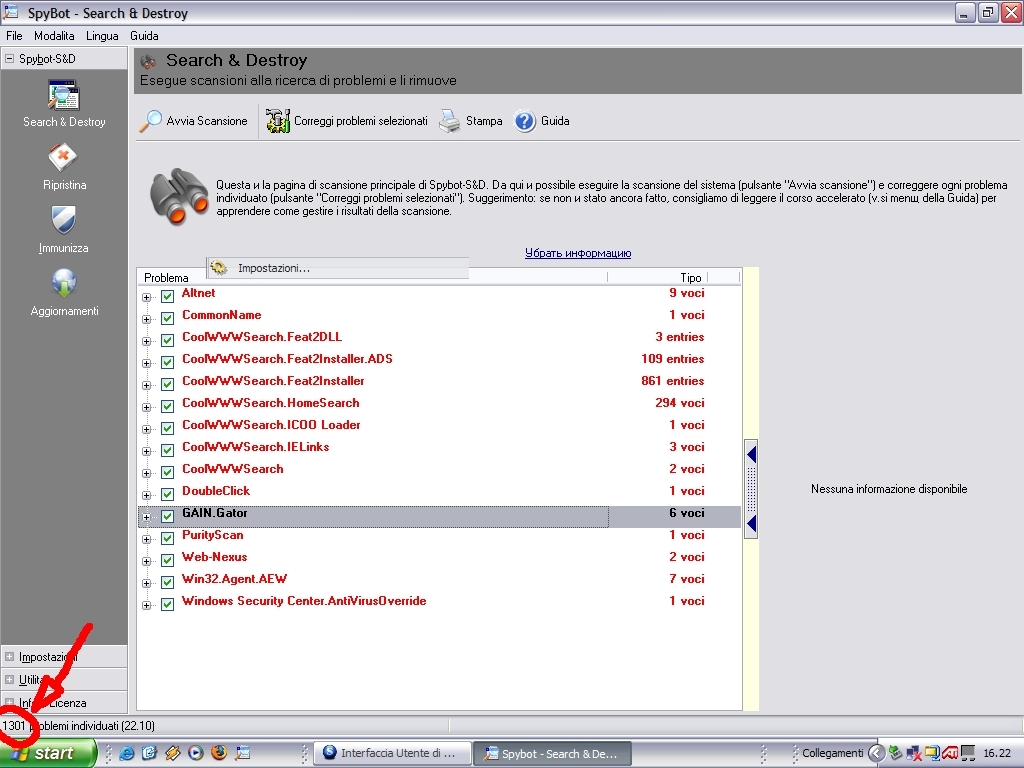The height and width of the screenshot is (768, 1024).
Task: Click Correggi problemi selezionati
Action: (347, 121)
